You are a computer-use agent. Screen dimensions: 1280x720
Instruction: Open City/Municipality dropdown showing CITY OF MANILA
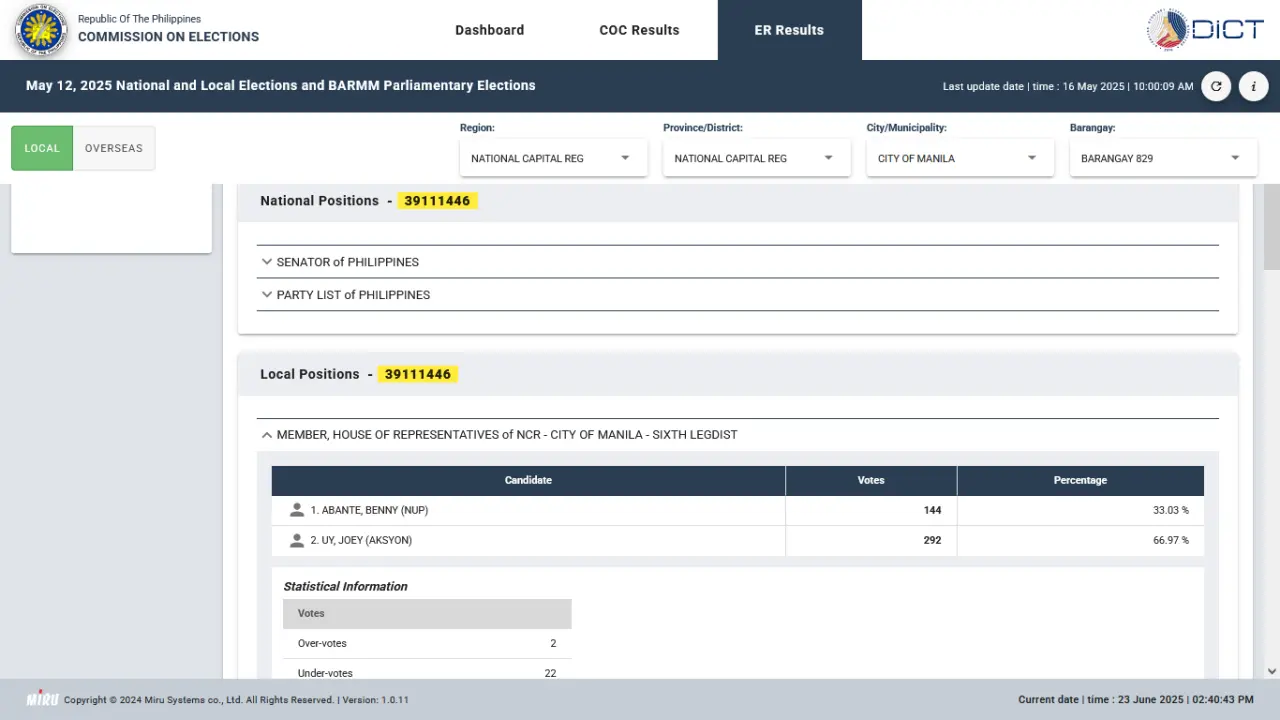click(x=960, y=158)
